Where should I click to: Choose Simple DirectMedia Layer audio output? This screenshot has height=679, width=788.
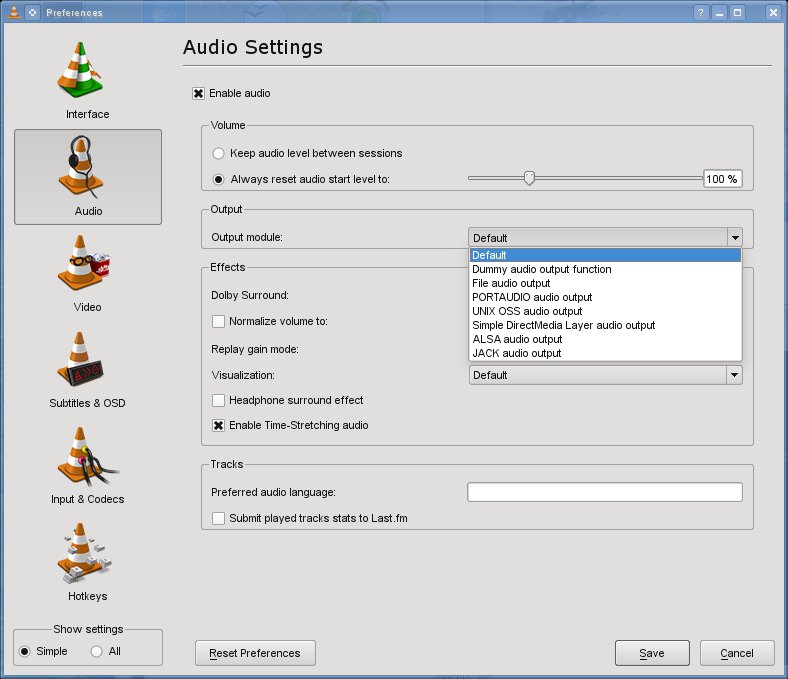pos(605,326)
